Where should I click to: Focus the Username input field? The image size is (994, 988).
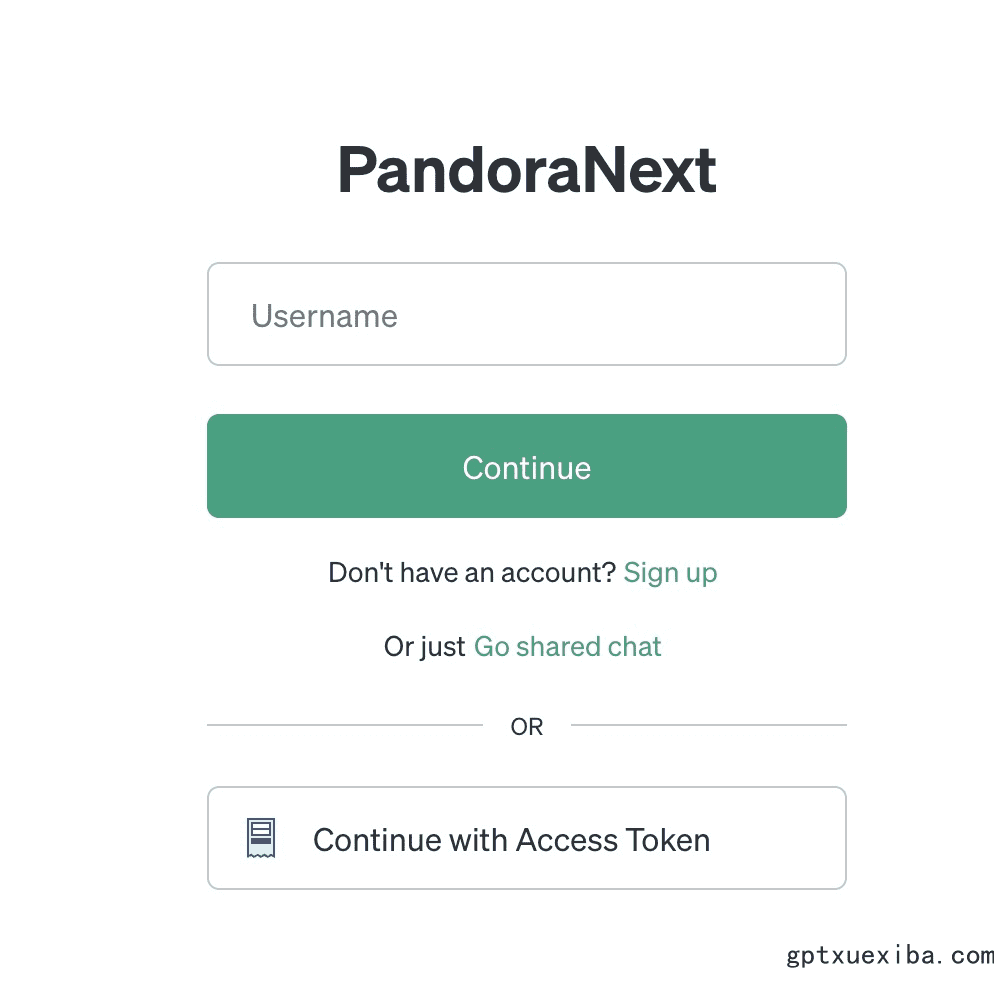click(x=527, y=314)
